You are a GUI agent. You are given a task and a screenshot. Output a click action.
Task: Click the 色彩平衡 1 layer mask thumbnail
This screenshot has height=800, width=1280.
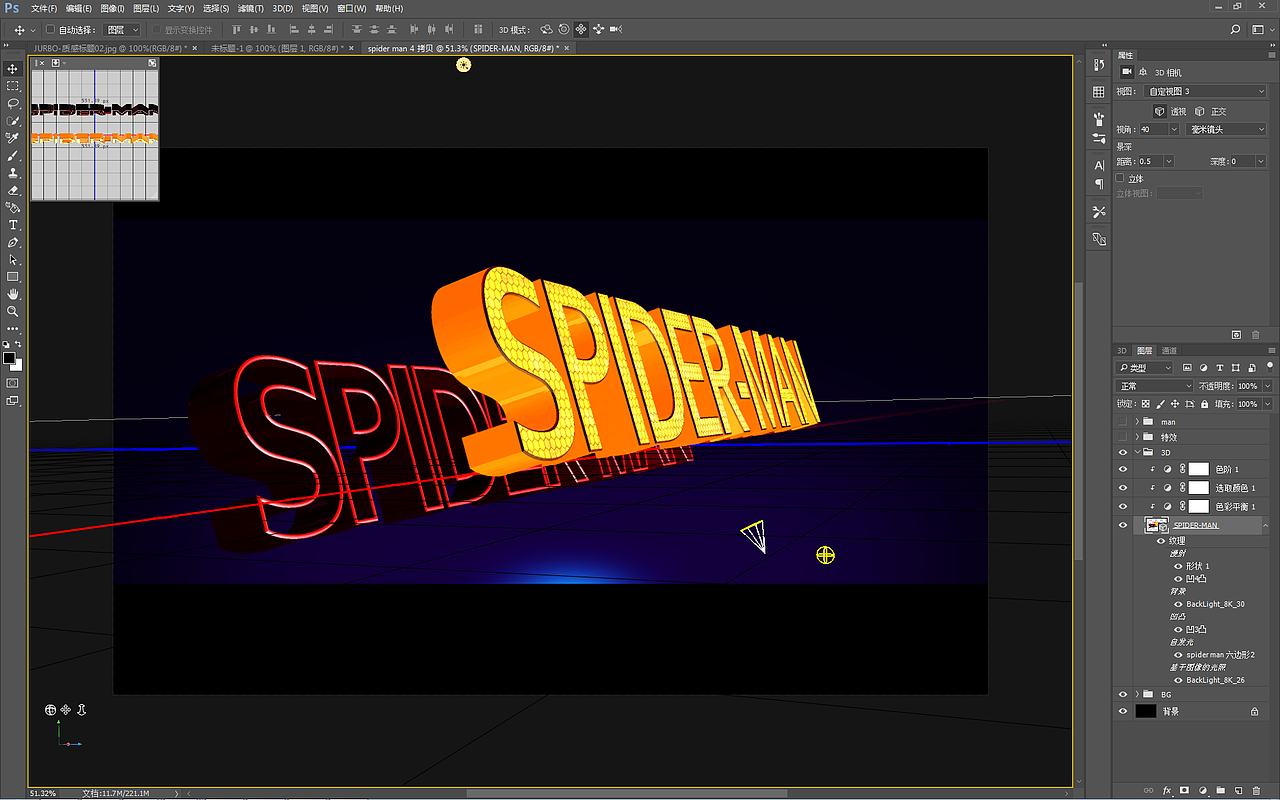click(x=1198, y=506)
